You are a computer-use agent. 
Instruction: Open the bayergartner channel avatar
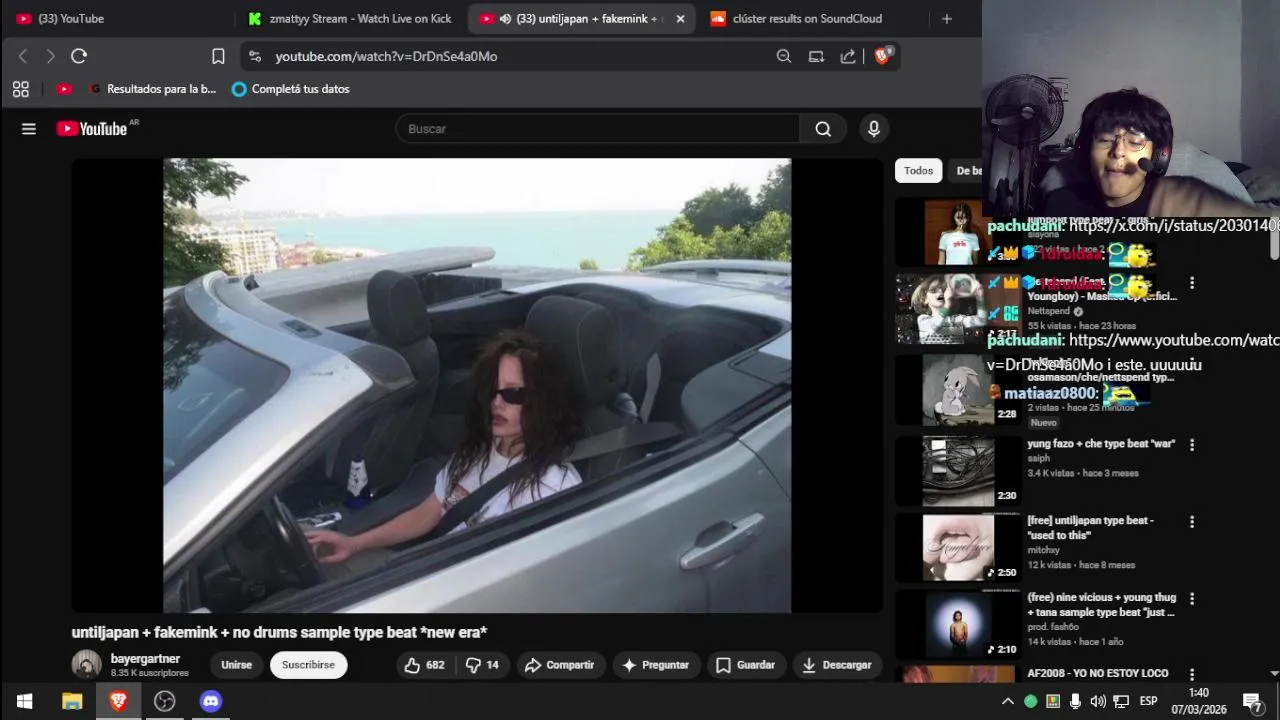pos(87,665)
